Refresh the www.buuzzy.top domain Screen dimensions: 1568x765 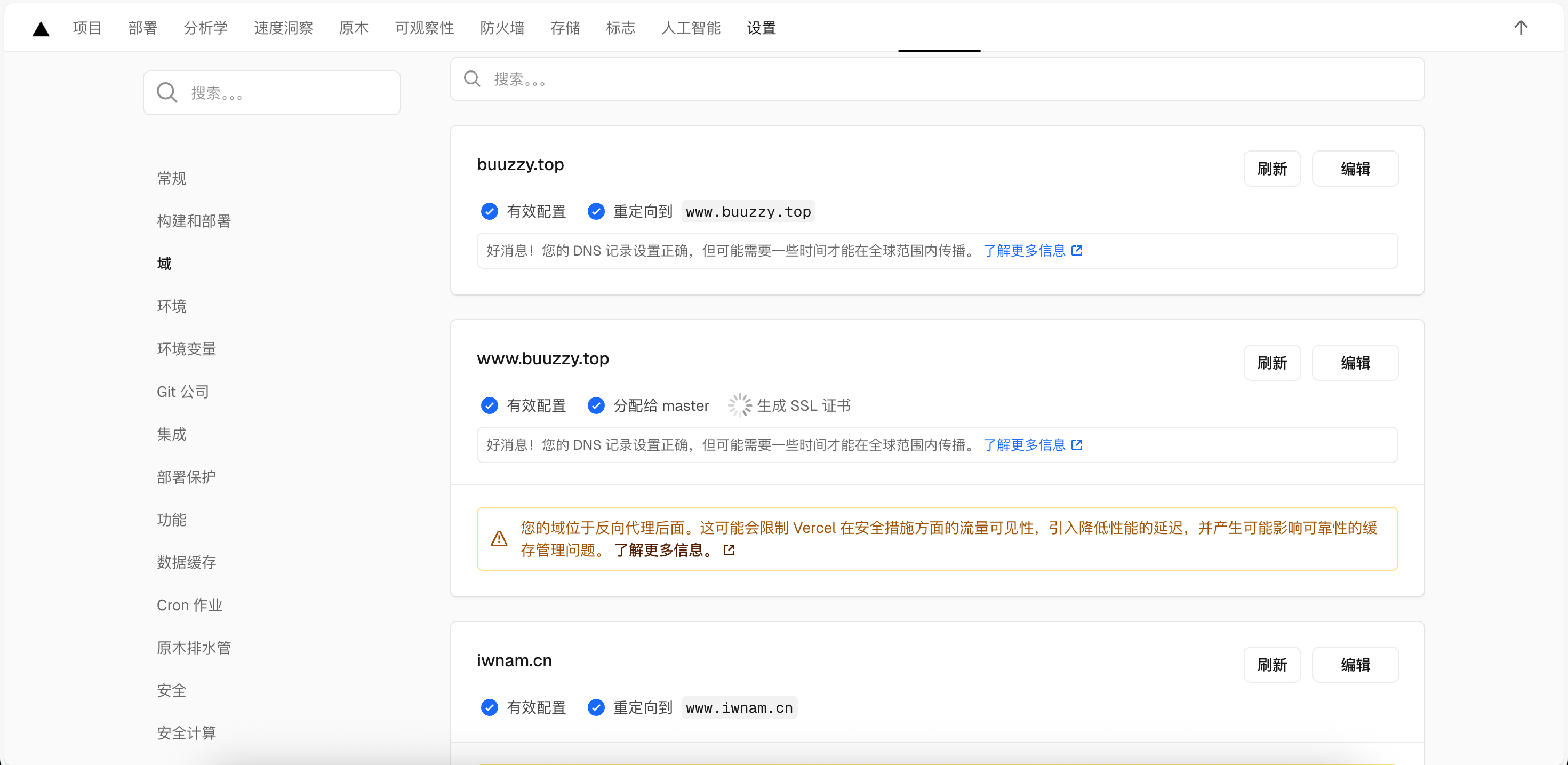tap(1272, 363)
